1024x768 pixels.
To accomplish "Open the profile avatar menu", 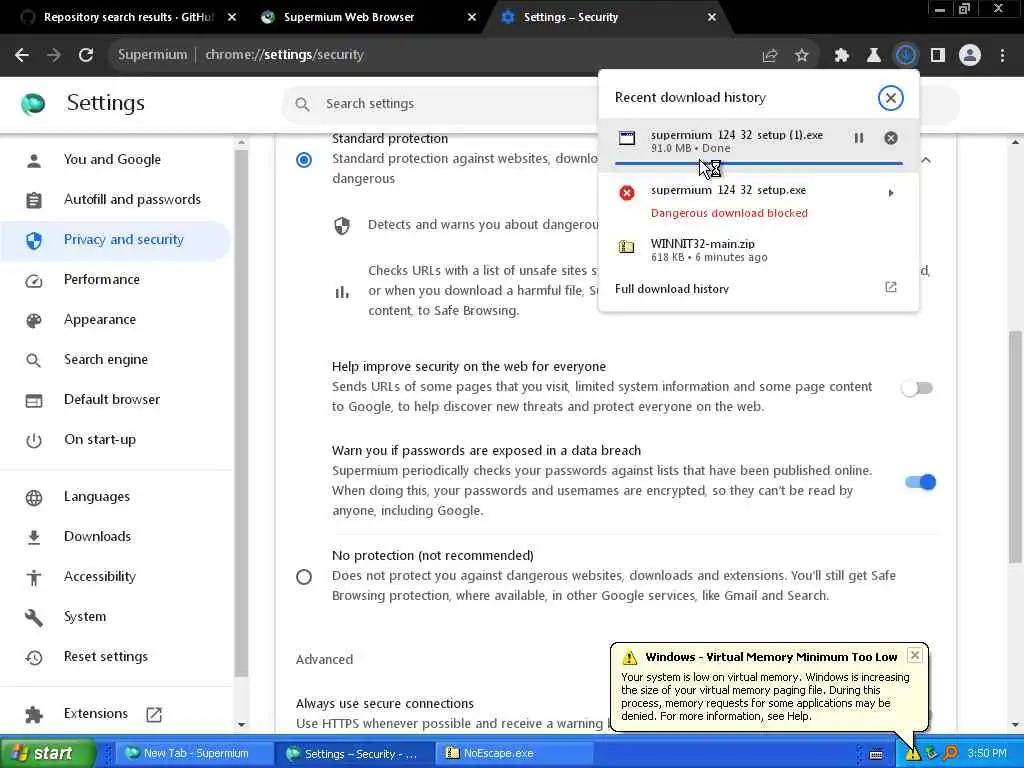I will 970,56.
